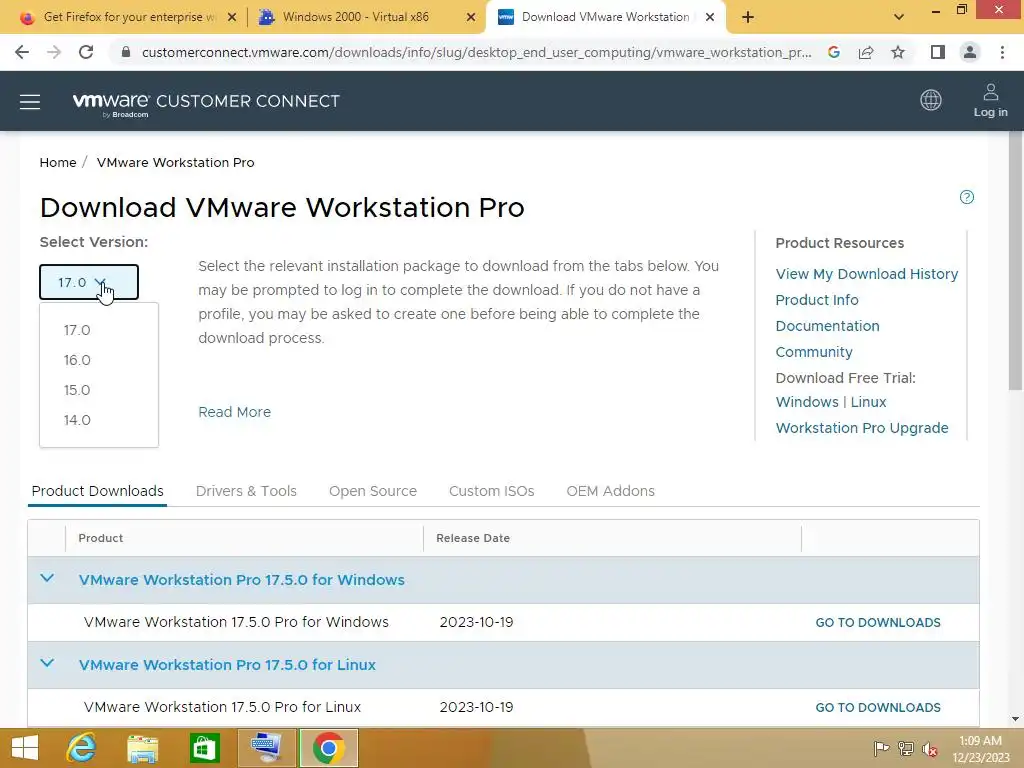
Task: Click the Home breadcrumb link
Action: (57, 163)
